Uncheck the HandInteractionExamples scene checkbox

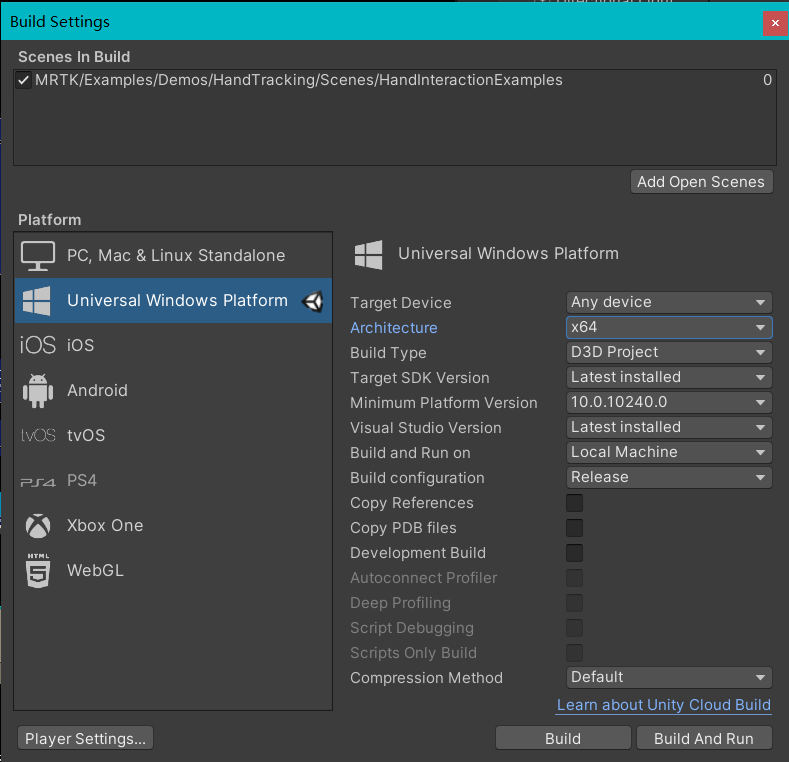24,80
